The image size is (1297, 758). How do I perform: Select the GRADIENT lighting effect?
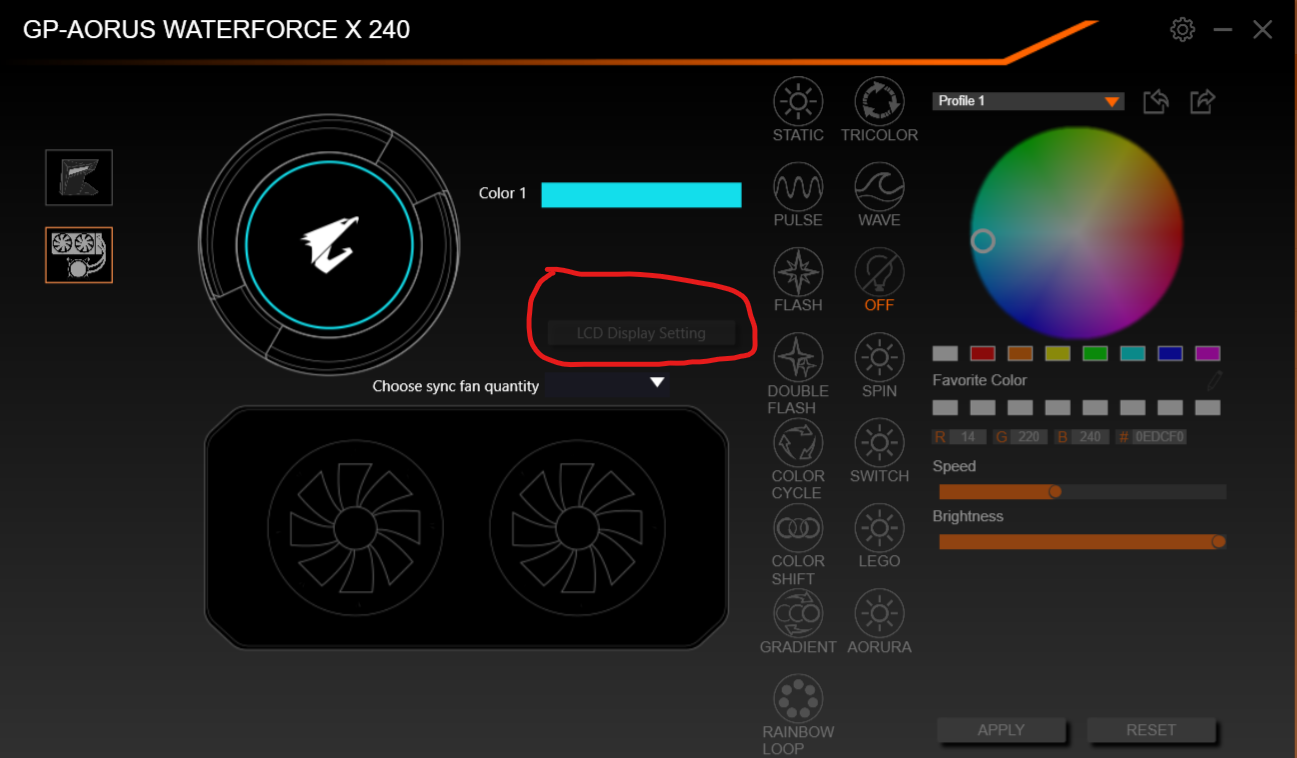798,613
